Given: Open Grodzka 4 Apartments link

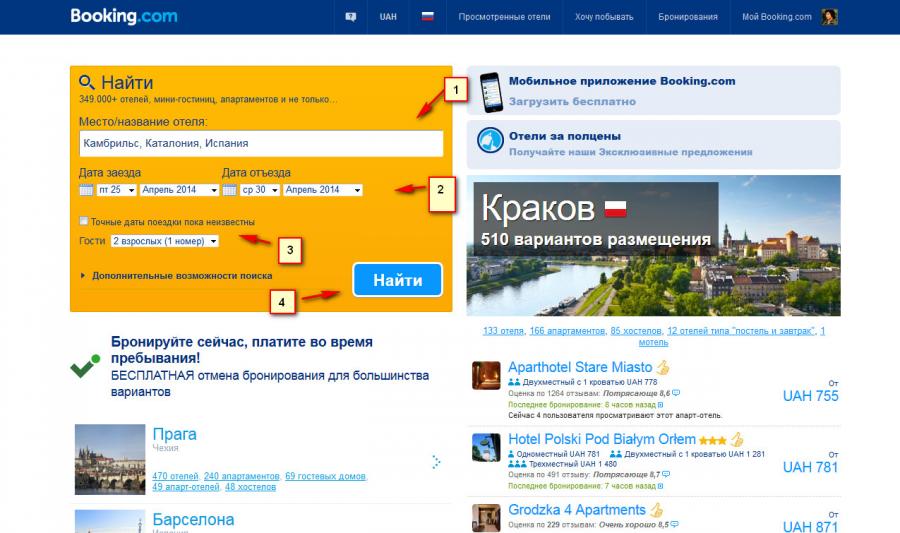Looking at the screenshot, I should [577, 510].
